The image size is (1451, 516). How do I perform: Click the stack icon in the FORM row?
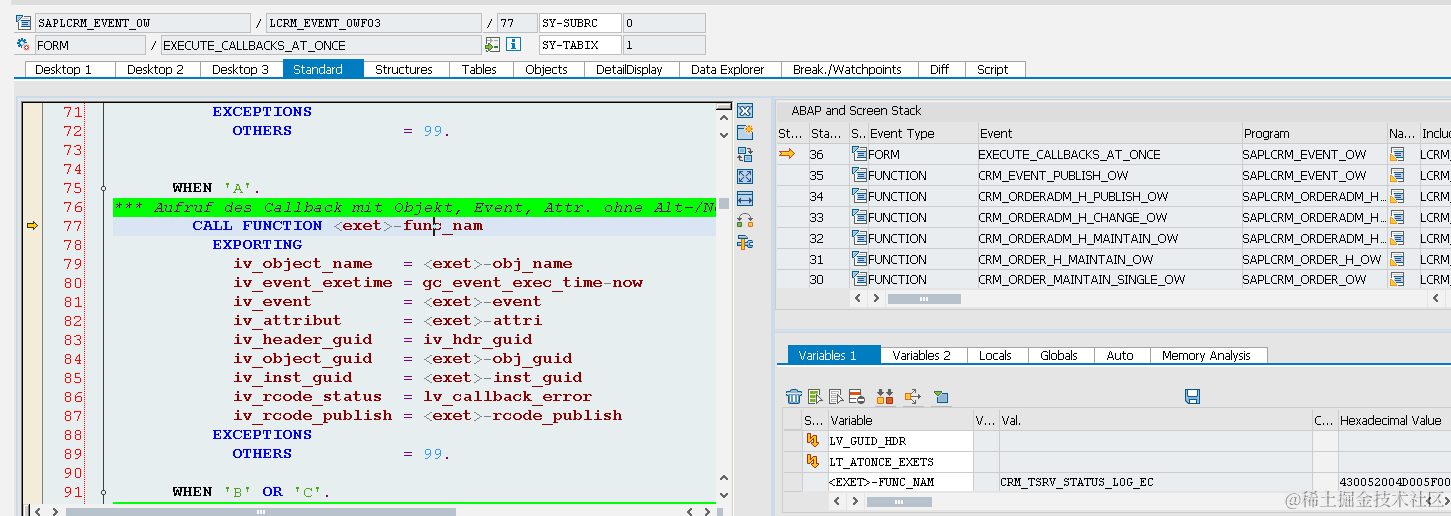(x=859, y=154)
